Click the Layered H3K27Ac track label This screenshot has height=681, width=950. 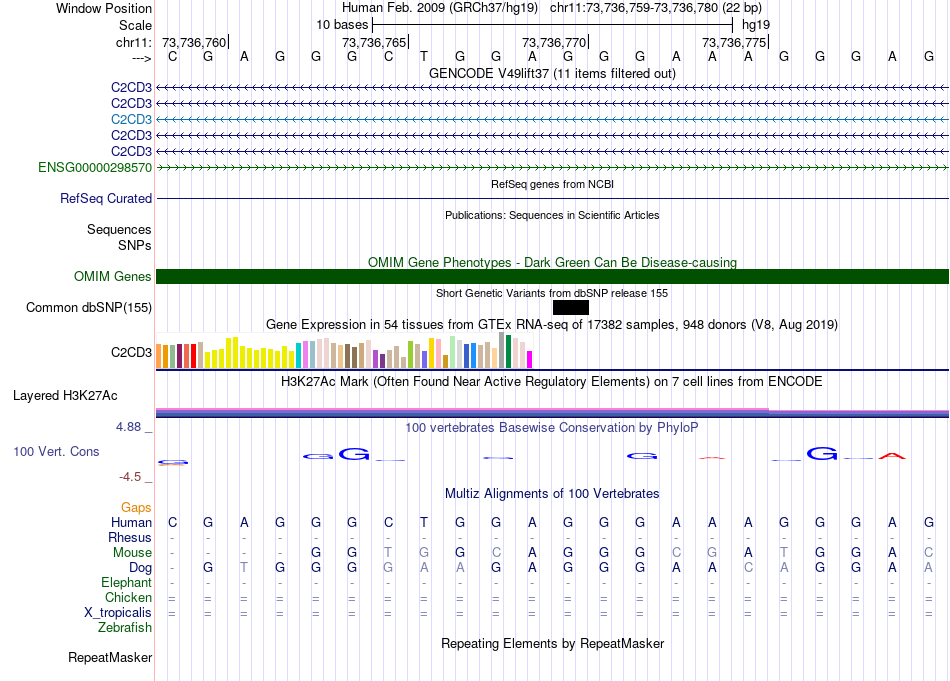click(65, 396)
